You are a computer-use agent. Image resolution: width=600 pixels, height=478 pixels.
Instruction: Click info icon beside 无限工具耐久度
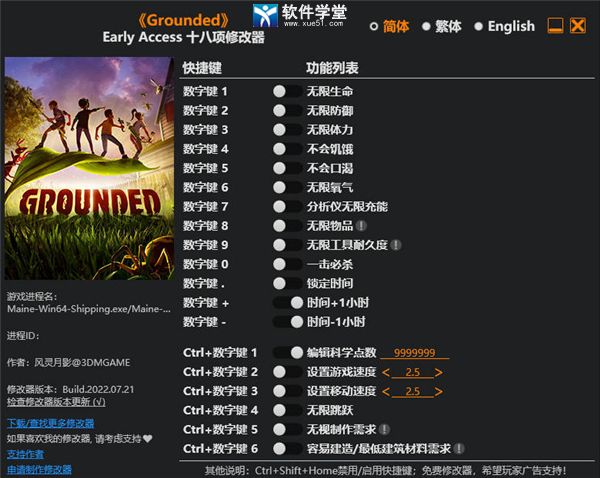click(x=396, y=245)
